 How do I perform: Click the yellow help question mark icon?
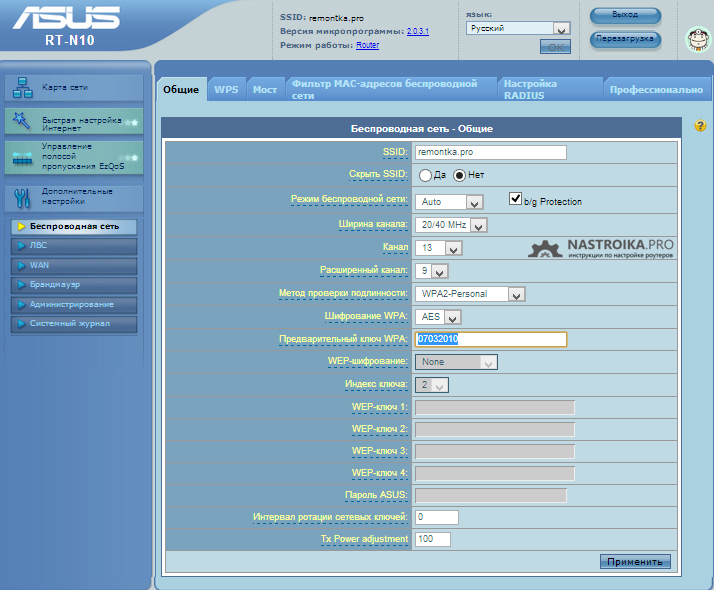700,126
